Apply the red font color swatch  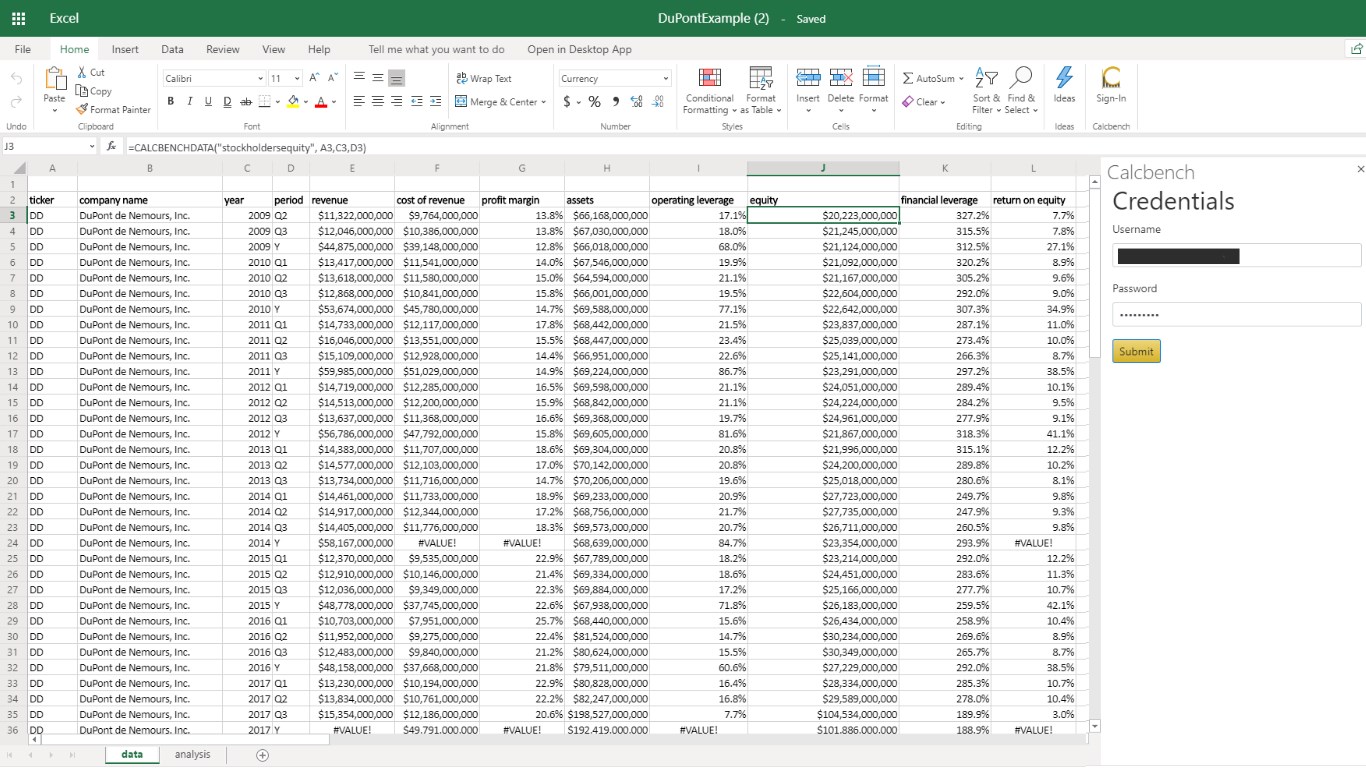(x=320, y=102)
